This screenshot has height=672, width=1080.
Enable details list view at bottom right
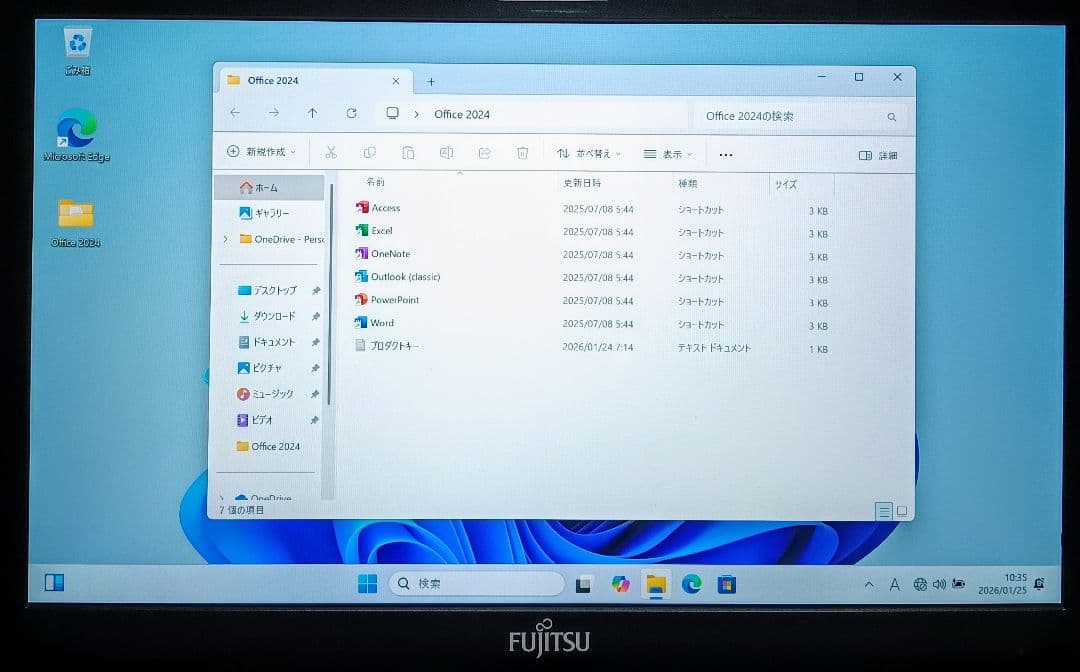point(884,511)
